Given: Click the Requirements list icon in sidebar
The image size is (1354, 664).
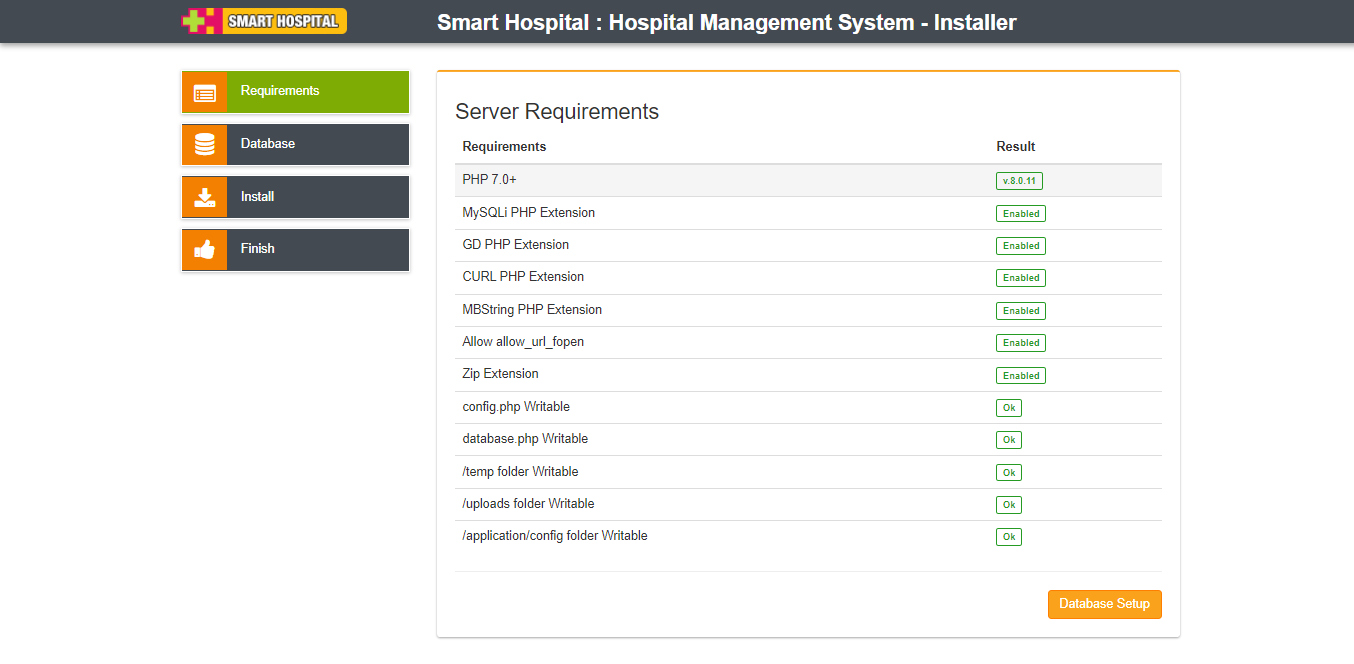Looking at the screenshot, I should point(205,92).
